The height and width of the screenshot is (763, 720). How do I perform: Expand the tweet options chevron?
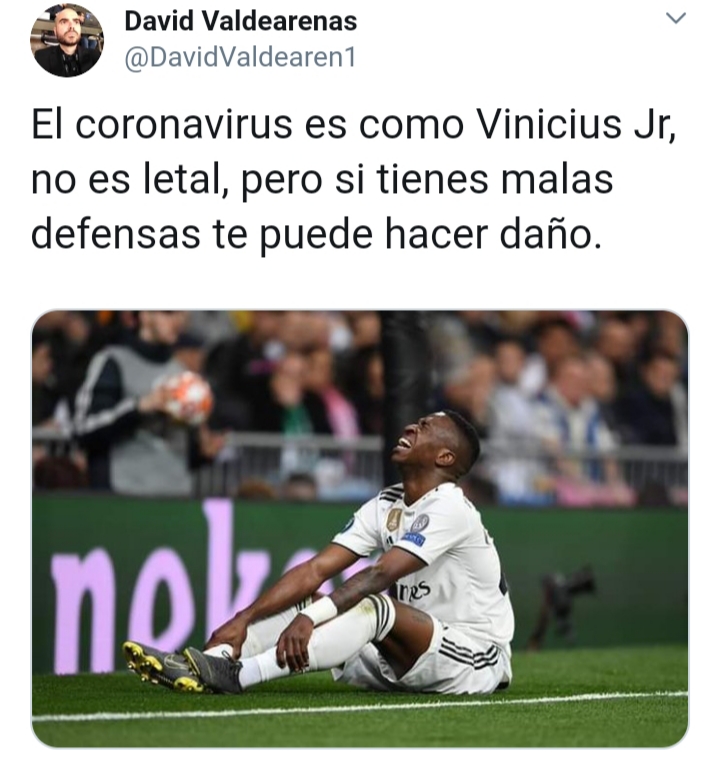(x=676, y=18)
